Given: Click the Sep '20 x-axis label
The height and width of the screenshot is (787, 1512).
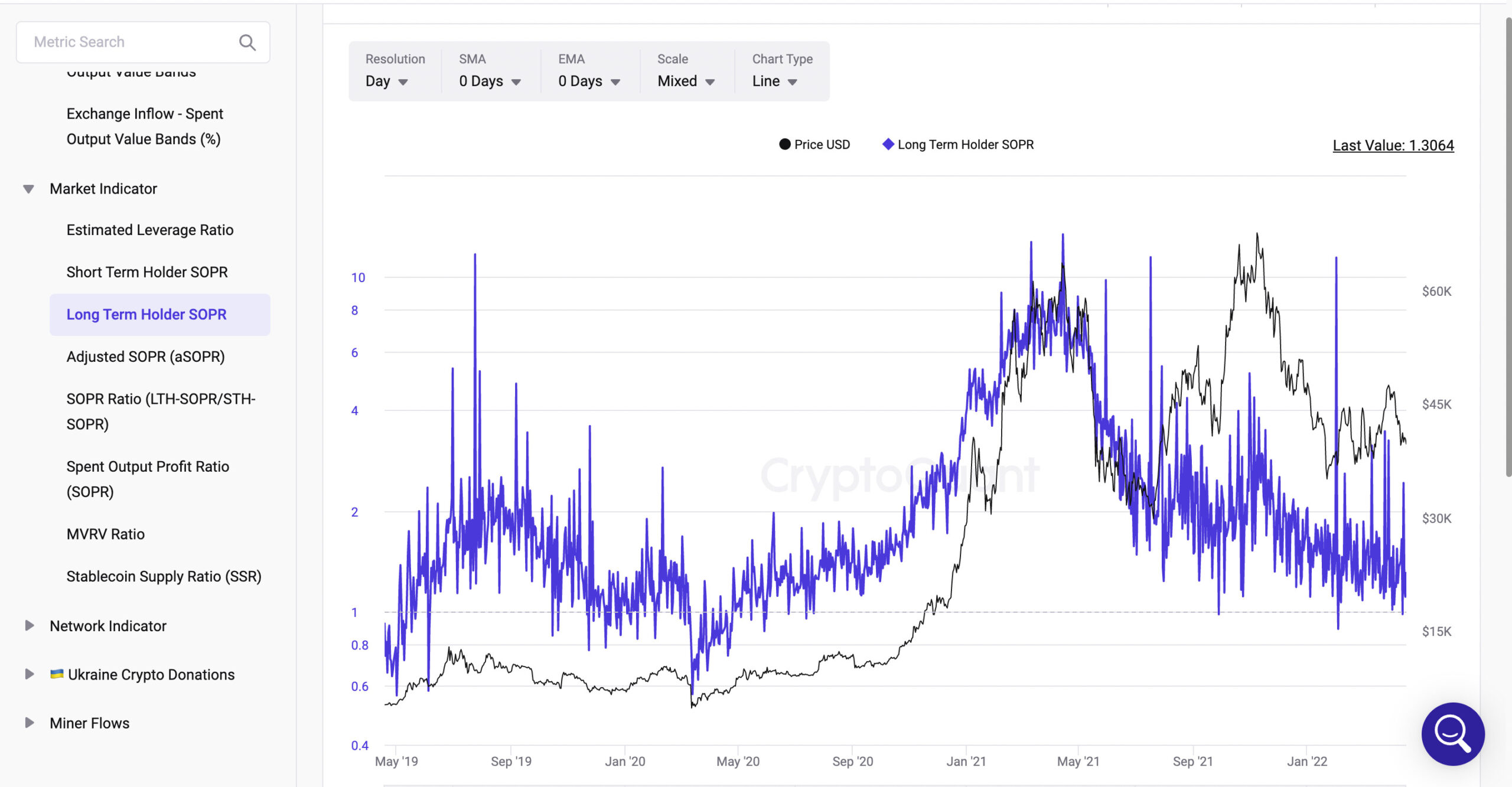Looking at the screenshot, I should point(852,762).
